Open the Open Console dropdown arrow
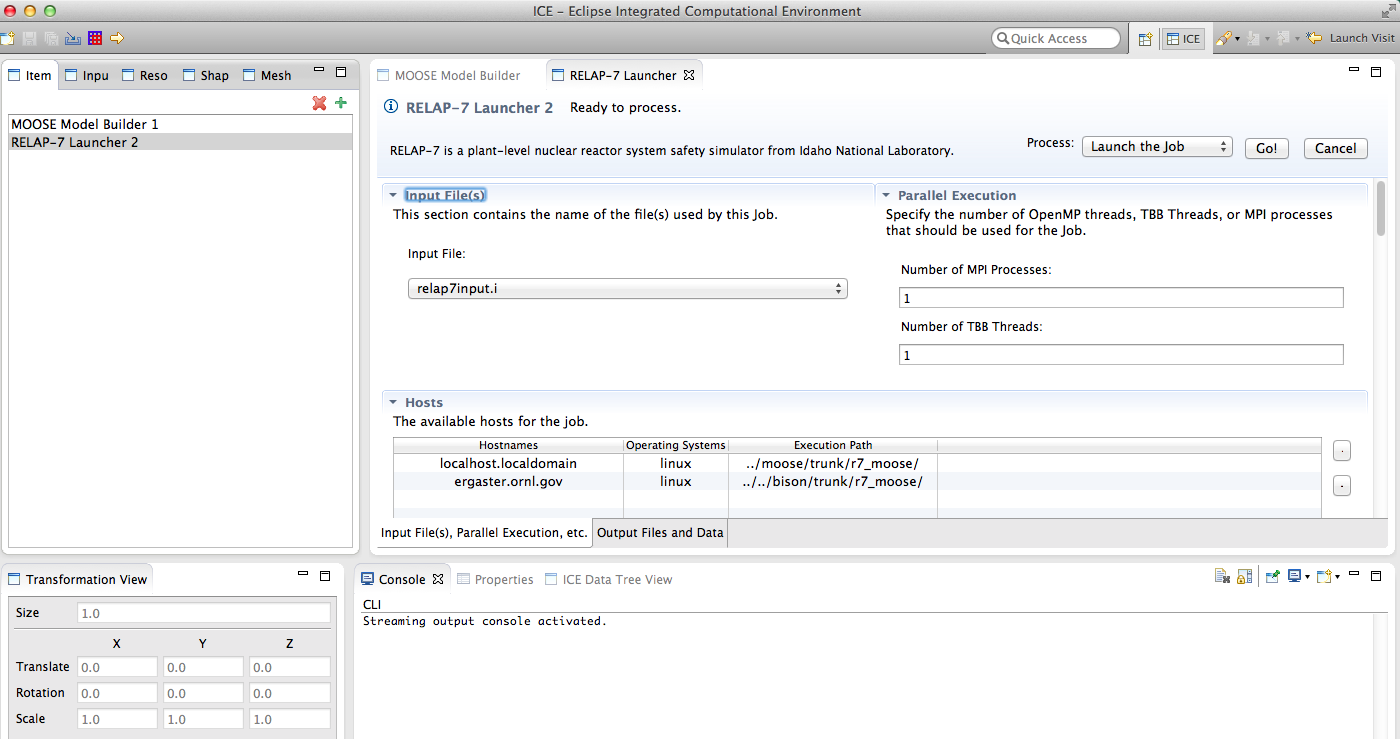Viewport: 1400px width, 739px height. [1338, 577]
